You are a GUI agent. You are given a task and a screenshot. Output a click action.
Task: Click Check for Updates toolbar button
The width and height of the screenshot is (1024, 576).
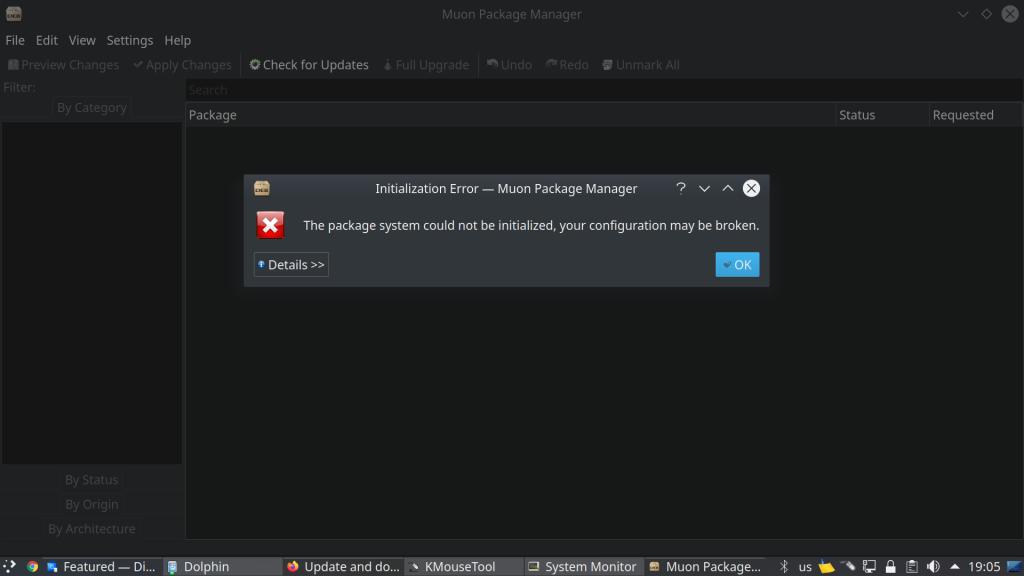pos(309,65)
